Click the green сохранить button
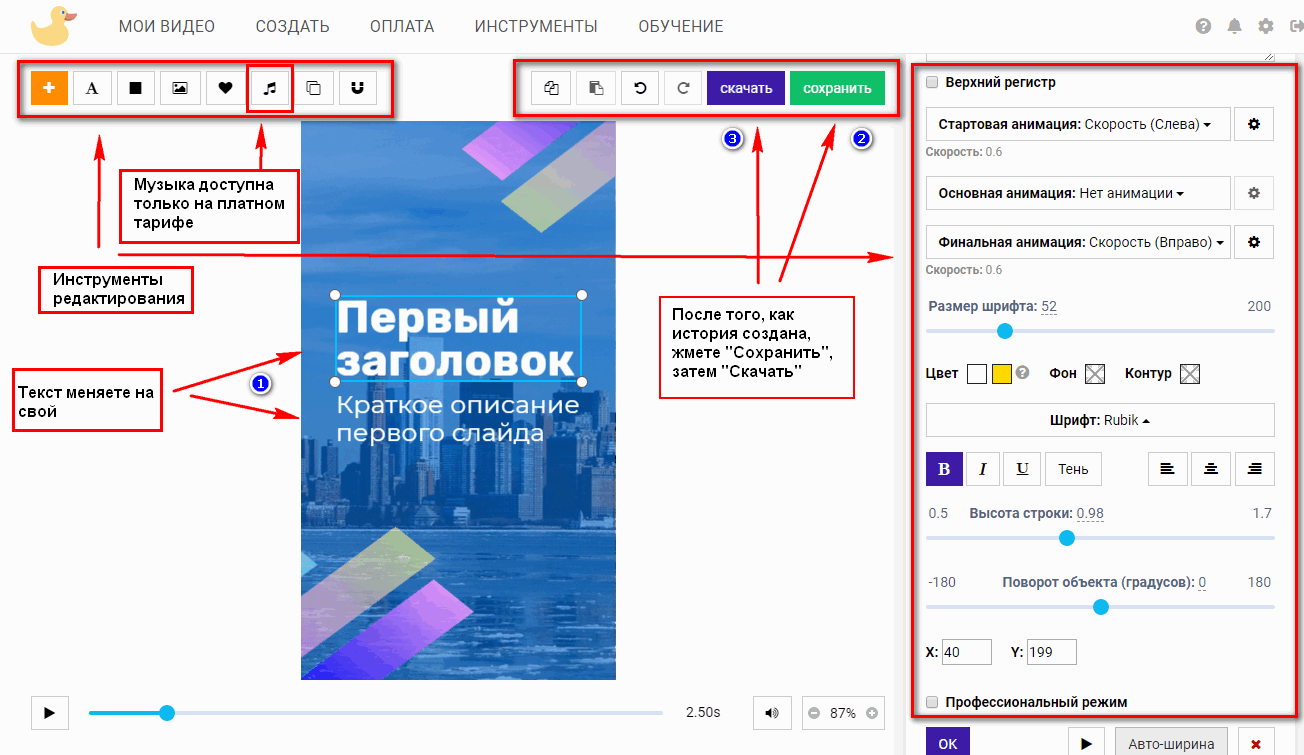Viewport: 1304px width, 755px height. click(838, 88)
